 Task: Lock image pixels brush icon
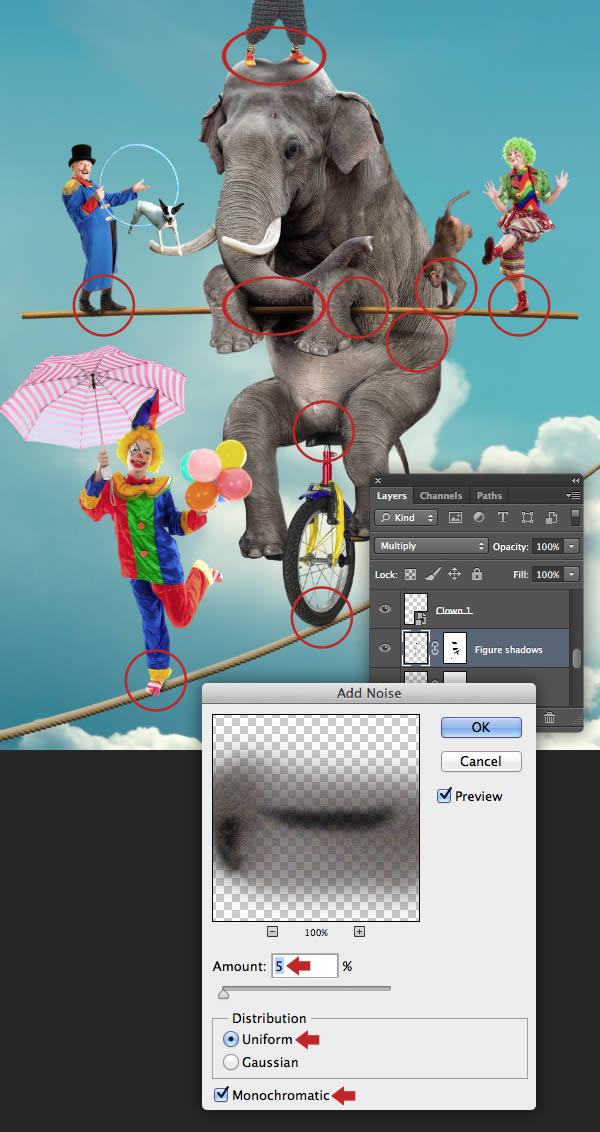[432, 575]
